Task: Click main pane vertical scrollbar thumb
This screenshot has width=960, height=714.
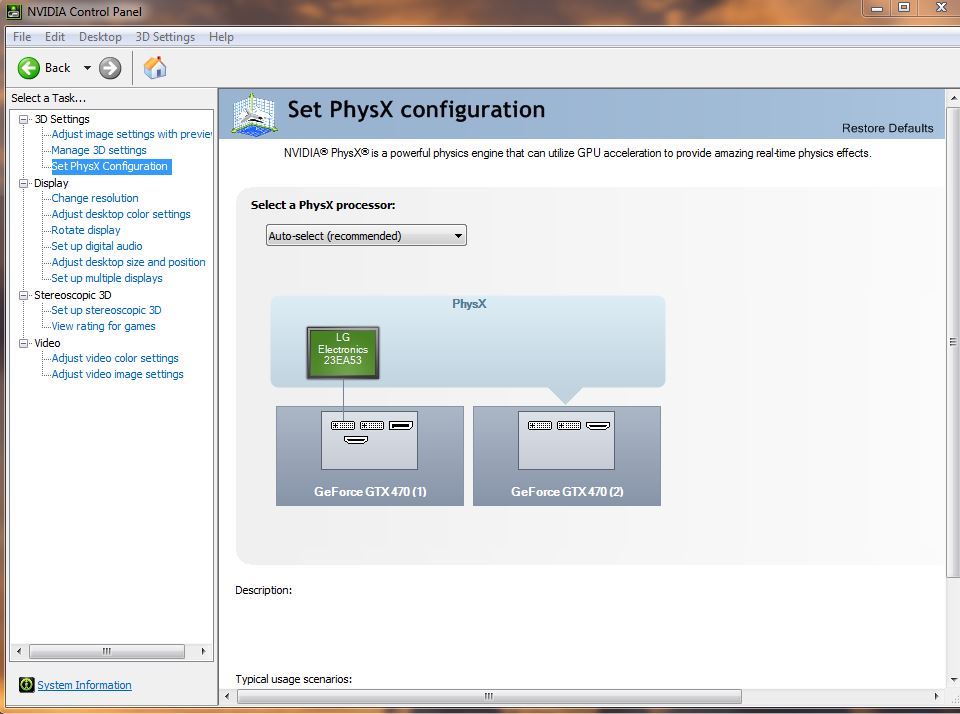Action: [953, 342]
